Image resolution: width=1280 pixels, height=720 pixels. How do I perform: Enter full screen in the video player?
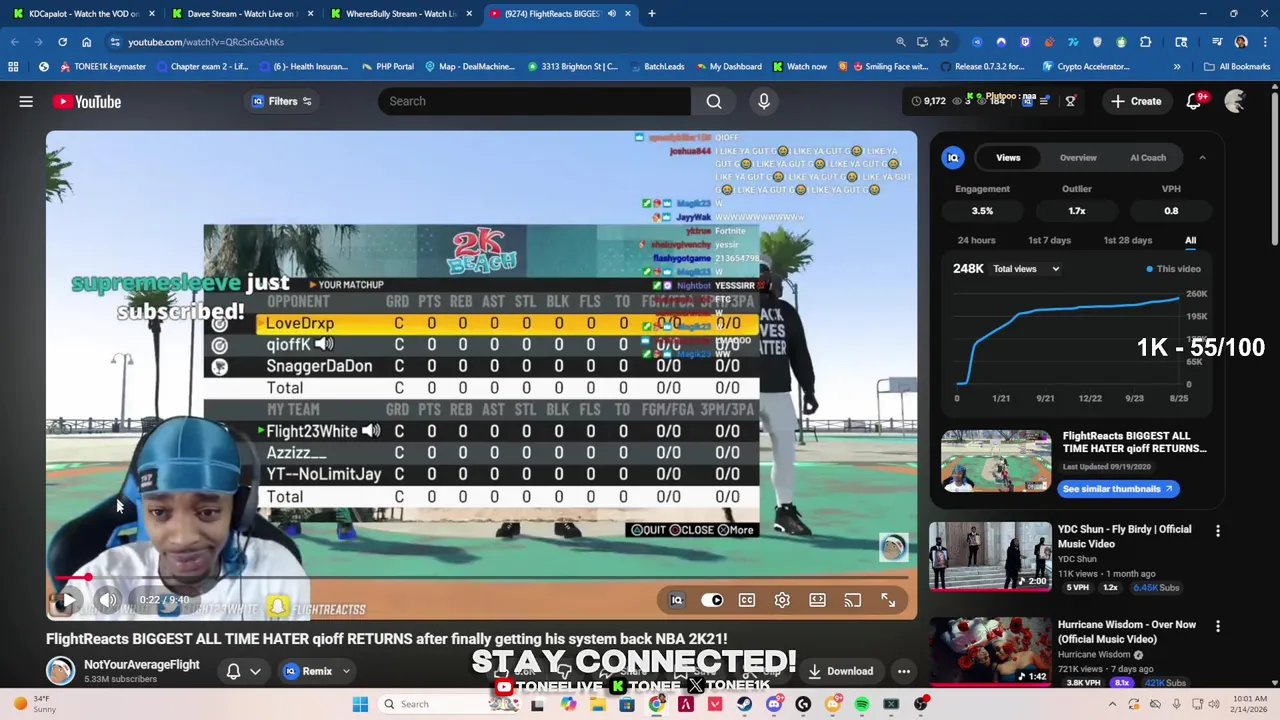click(x=888, y=600)
